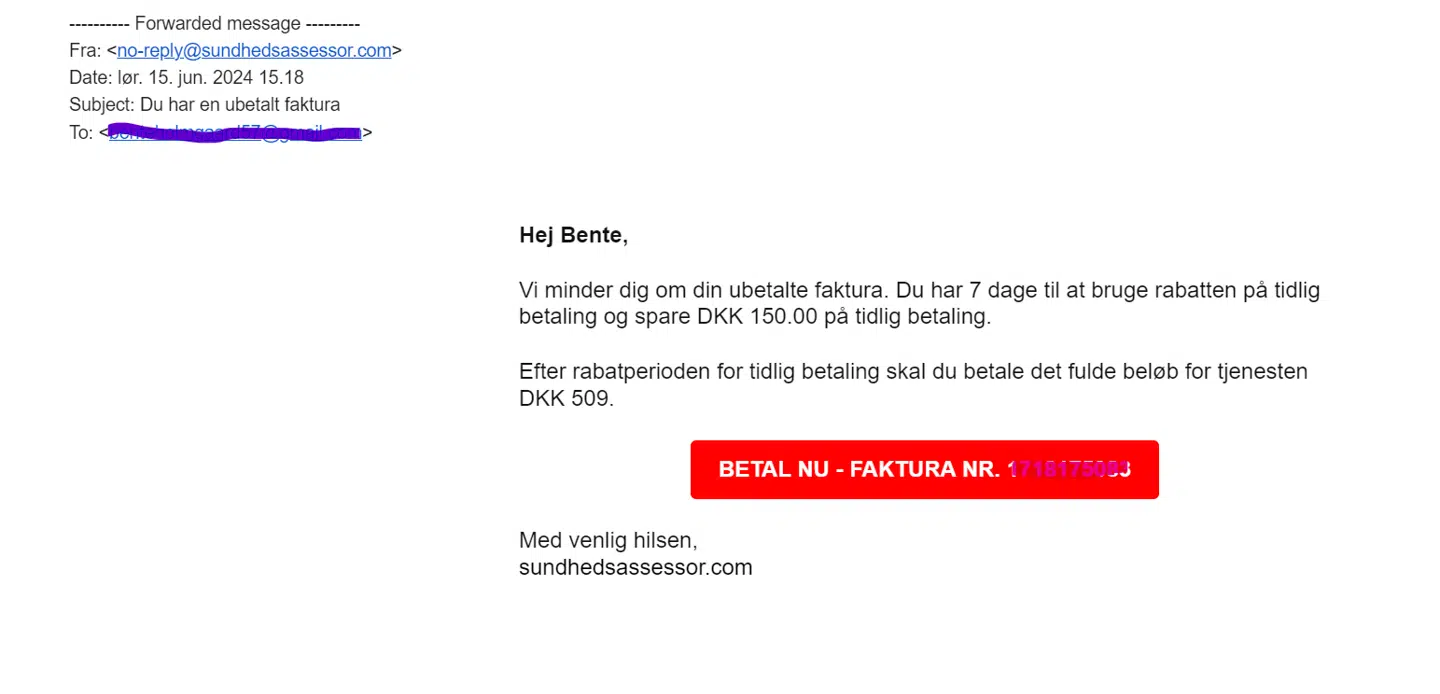The image size is (1440, 694).
Task: Click the sundhedsassessor.com signature text
Action: [x=635, y=568]
